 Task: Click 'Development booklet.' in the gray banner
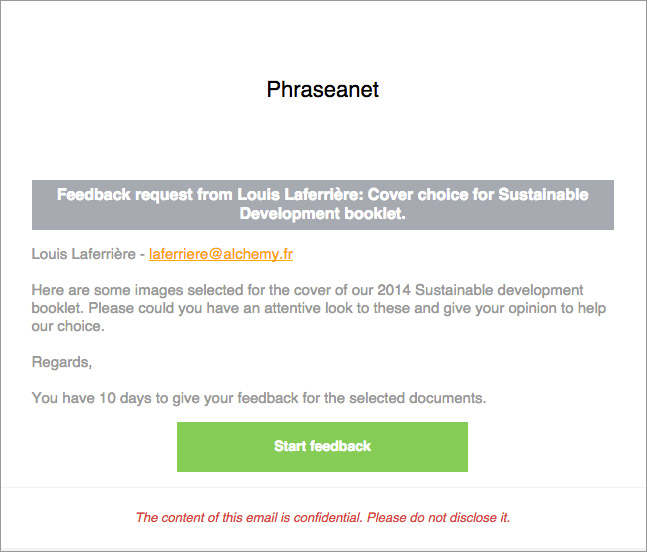pos(323,214)
